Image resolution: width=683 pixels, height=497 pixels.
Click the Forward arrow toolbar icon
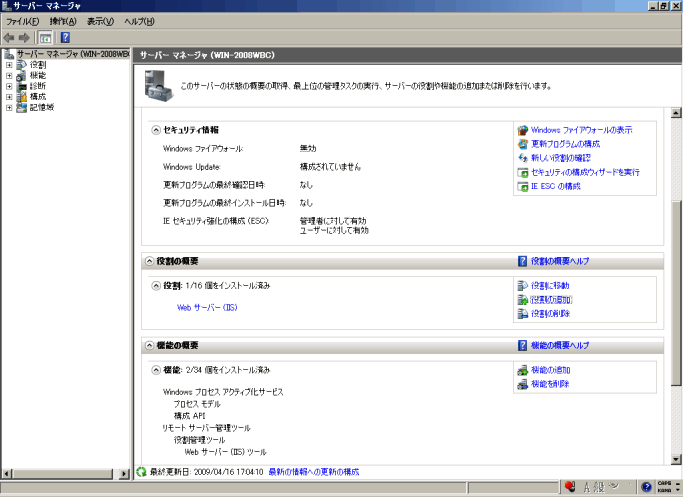(24, 38)
